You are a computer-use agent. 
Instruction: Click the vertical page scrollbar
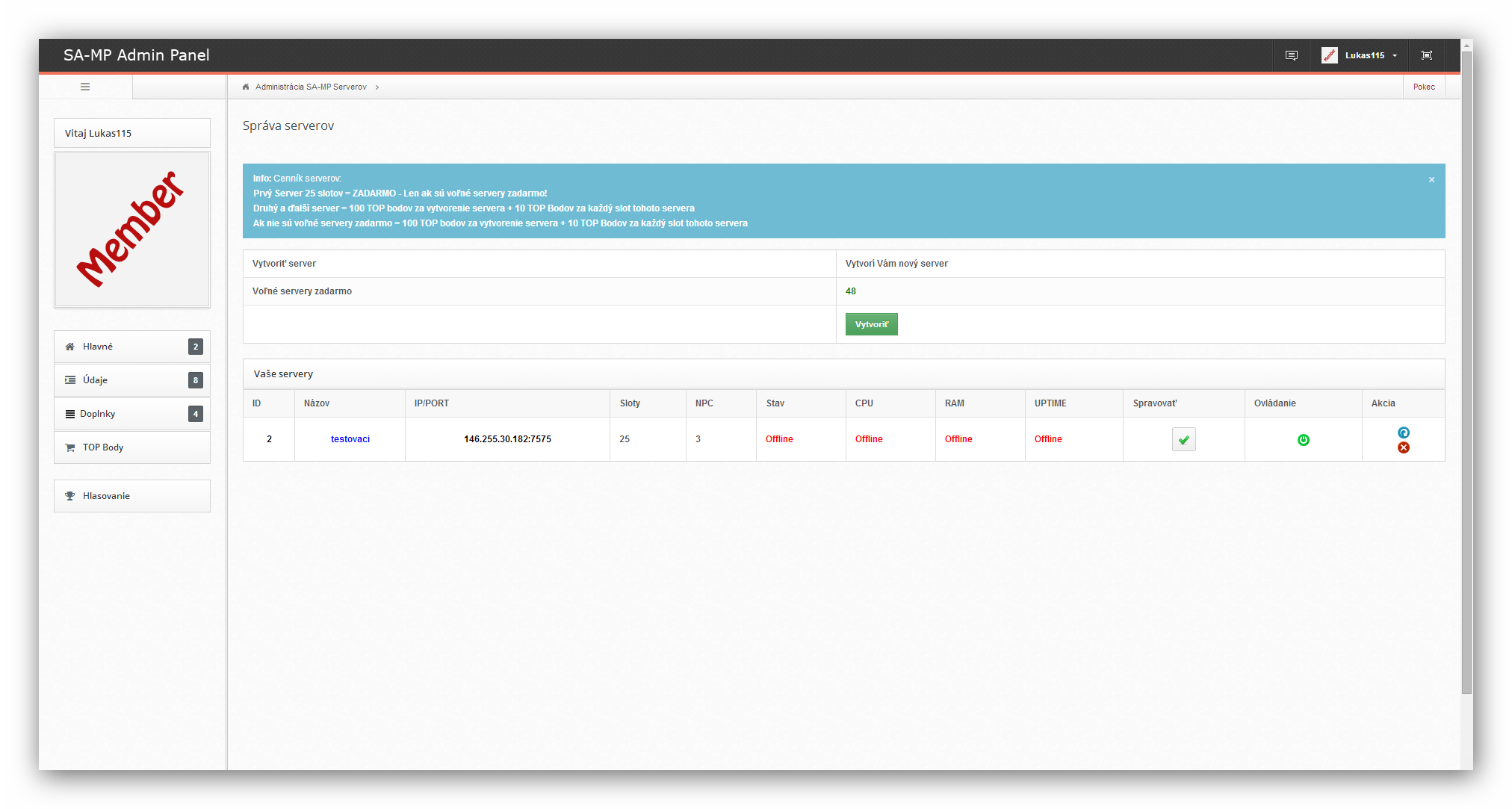(x=1466, y=373)
